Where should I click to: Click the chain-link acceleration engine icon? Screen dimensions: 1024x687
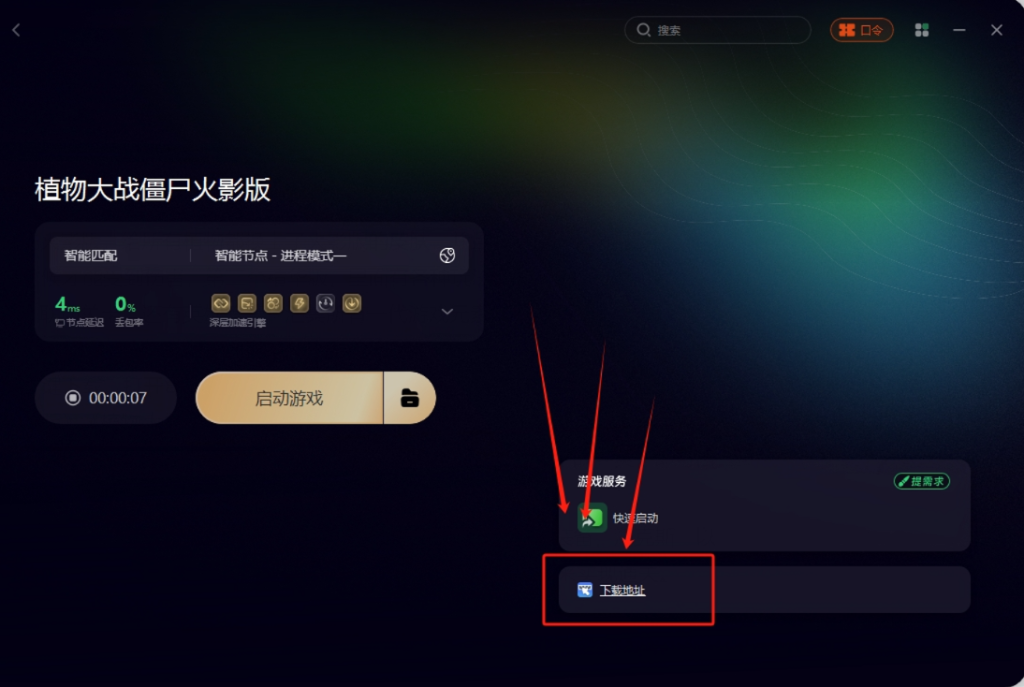(x=221, y=303)
